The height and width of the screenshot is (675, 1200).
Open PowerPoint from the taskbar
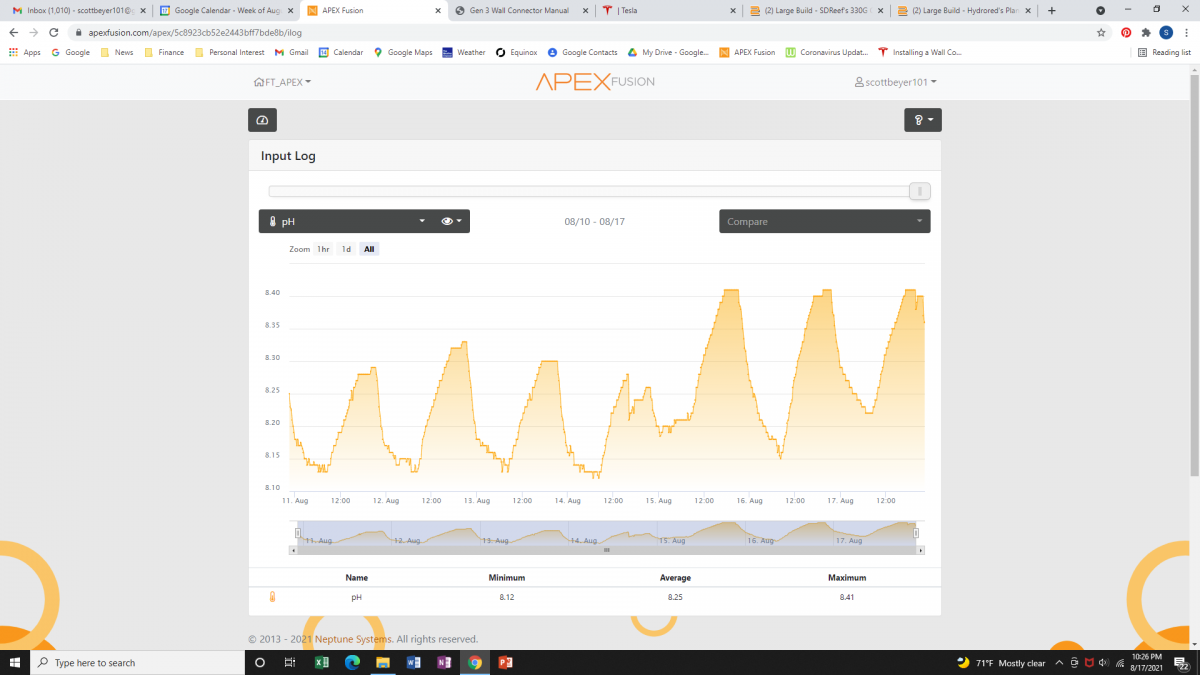click(x=505, y=662)
